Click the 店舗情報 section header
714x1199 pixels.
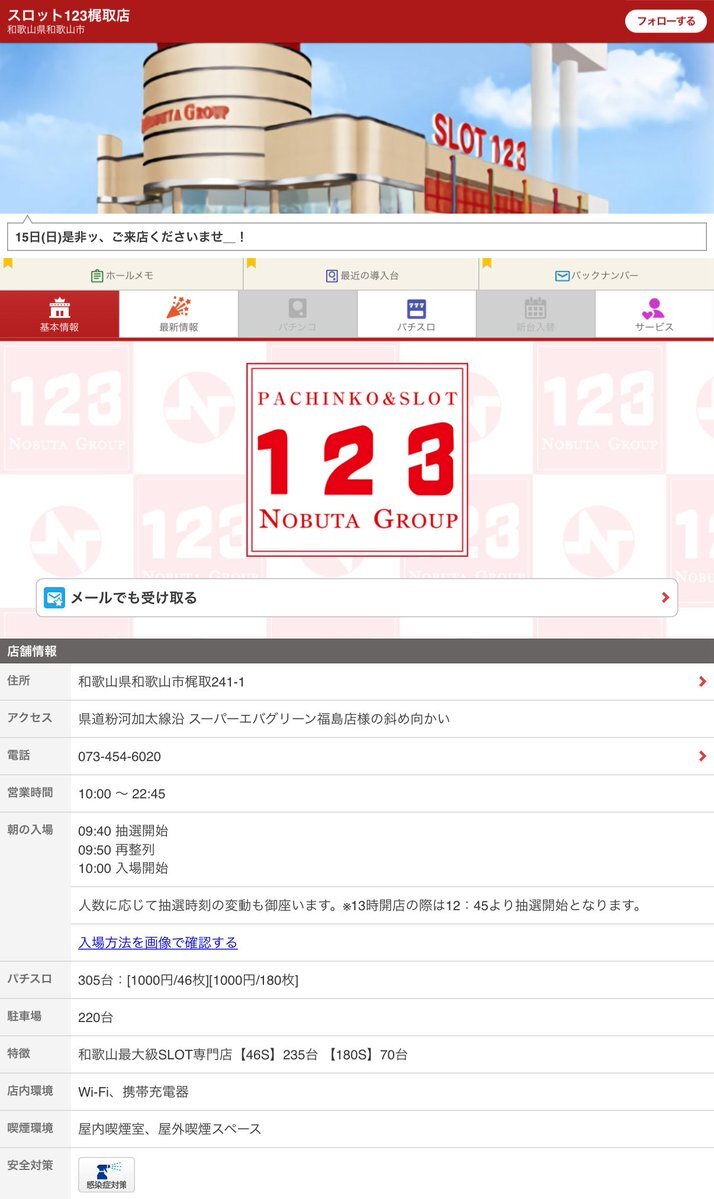357,651
